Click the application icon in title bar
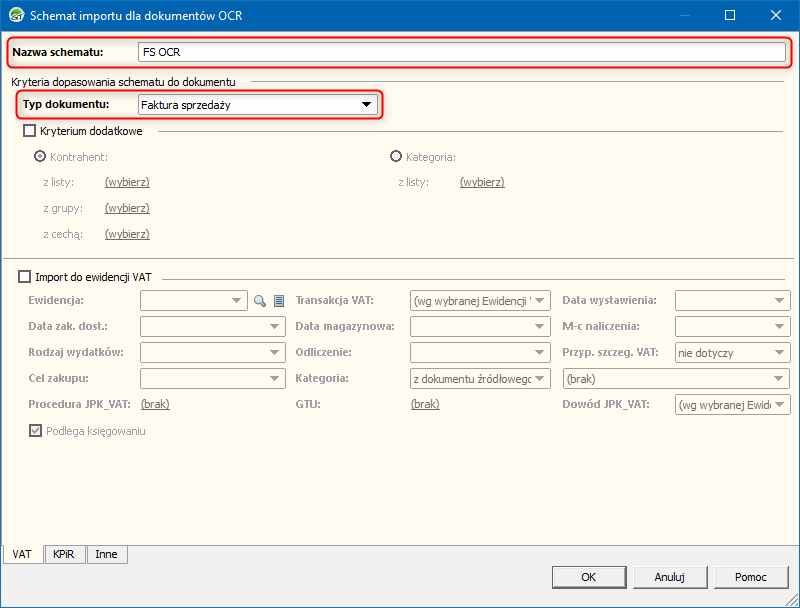Image resolution: width=800 pixels, height=608 pixels. 16,15
